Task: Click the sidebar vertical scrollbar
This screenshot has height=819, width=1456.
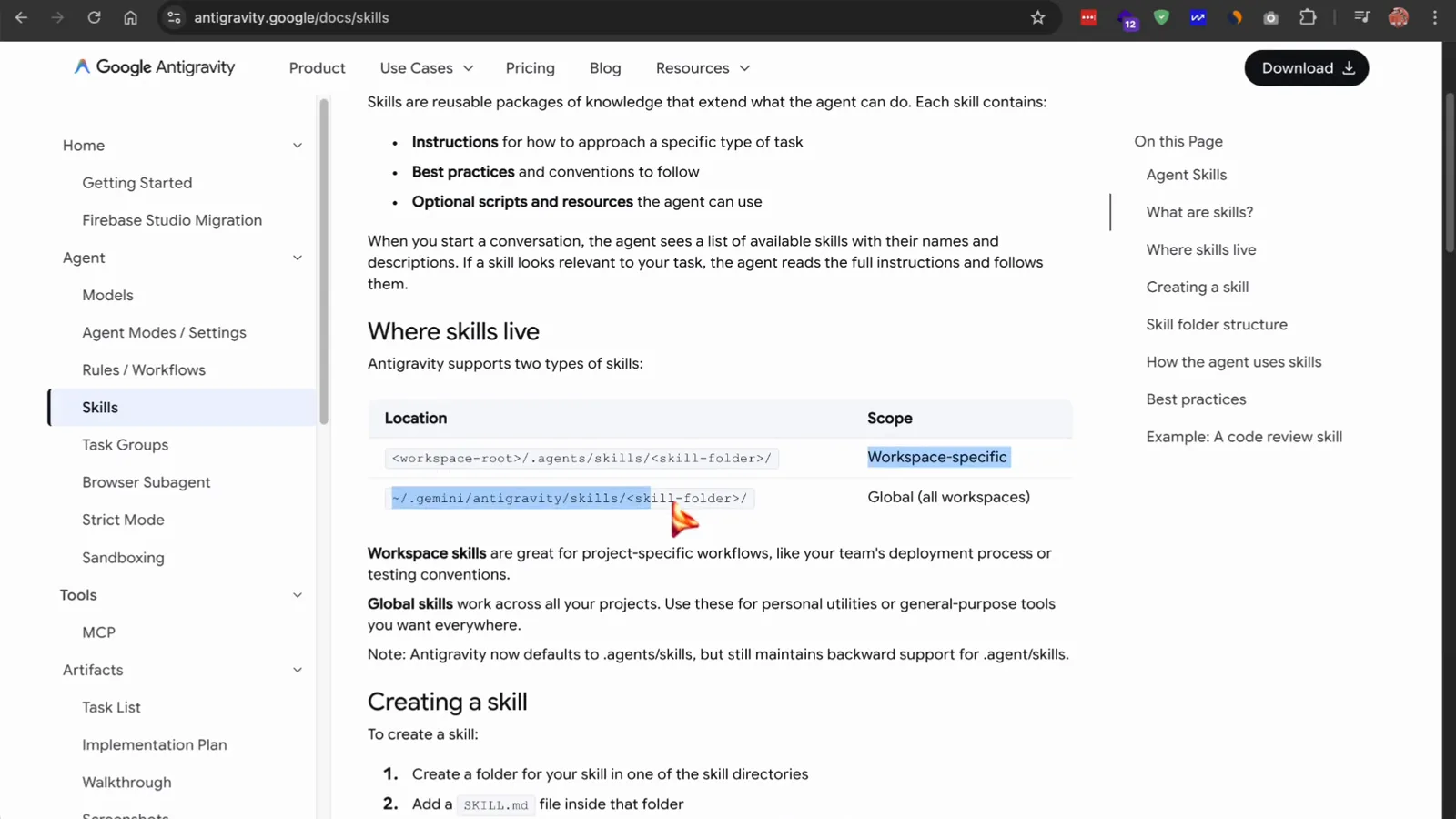Action: 323,262
